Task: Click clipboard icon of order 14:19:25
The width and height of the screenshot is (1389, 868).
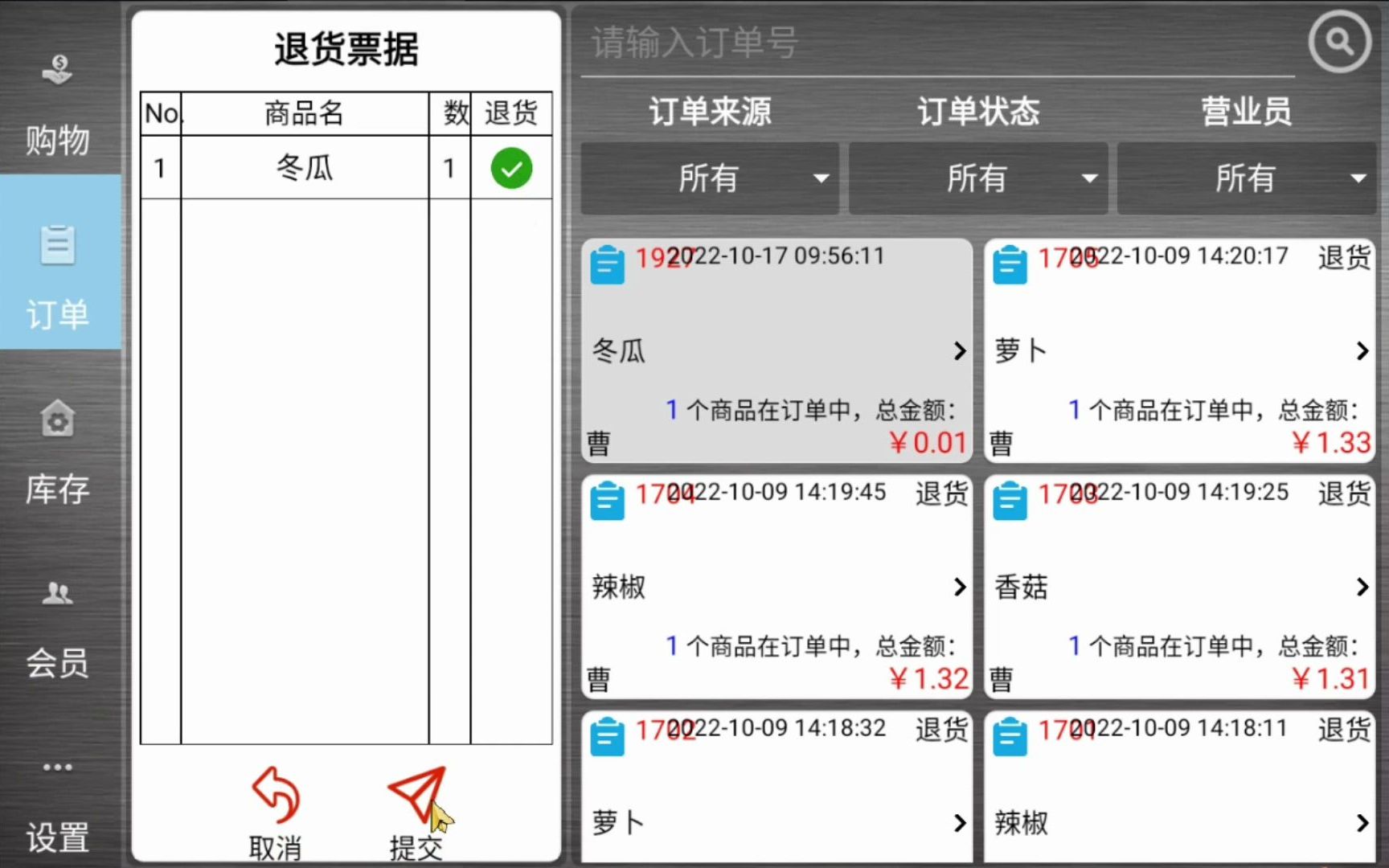Action: coord(1010,501)
